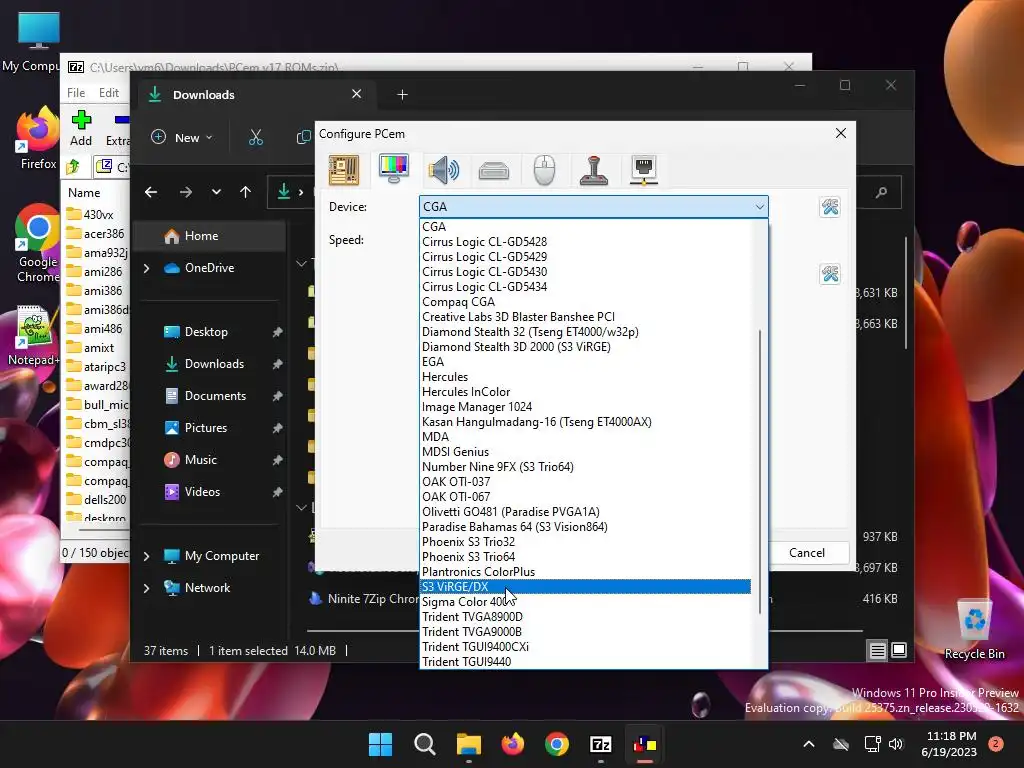The height and width of the screenshot is (768, 1024).
Task: Open recent locations chevron in Explorer
Action: [x=216, y=192]
